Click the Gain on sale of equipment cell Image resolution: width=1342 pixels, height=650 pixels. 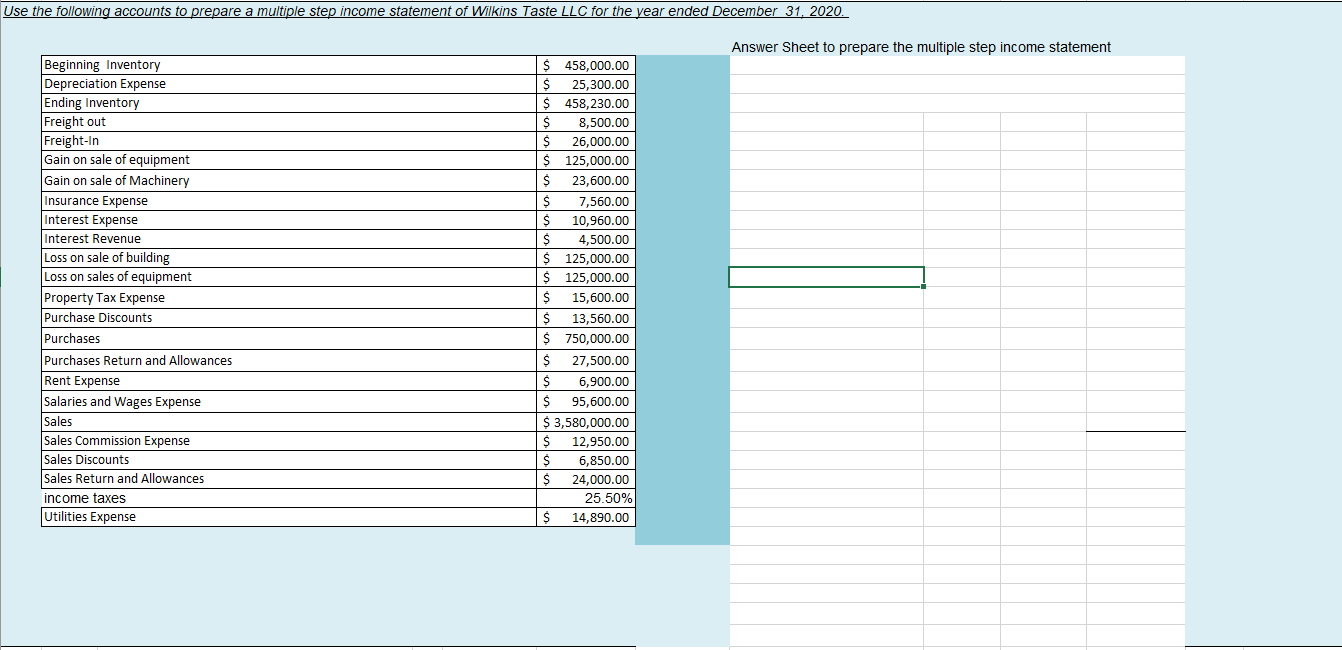point(290,160)
